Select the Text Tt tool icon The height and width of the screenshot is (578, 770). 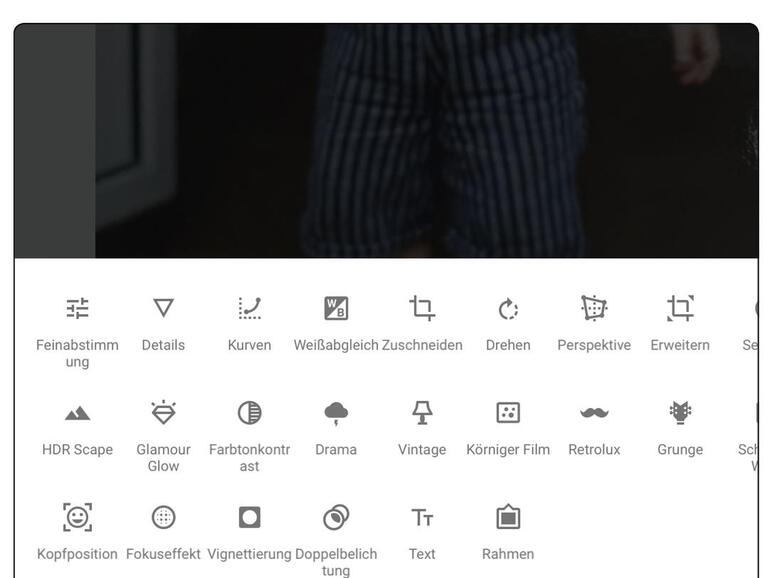point(422,518)
